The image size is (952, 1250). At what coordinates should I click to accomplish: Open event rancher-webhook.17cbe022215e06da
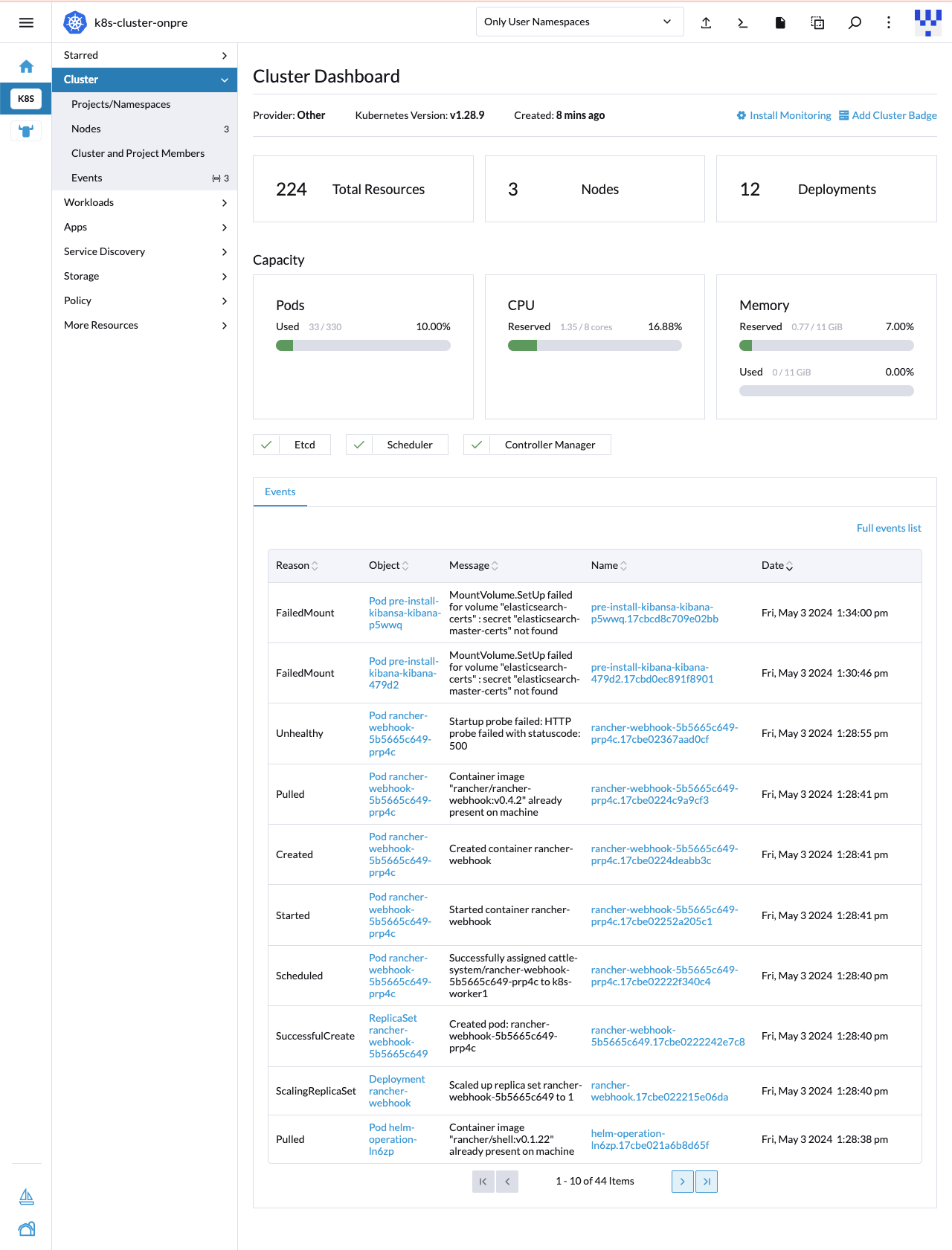660,1091
